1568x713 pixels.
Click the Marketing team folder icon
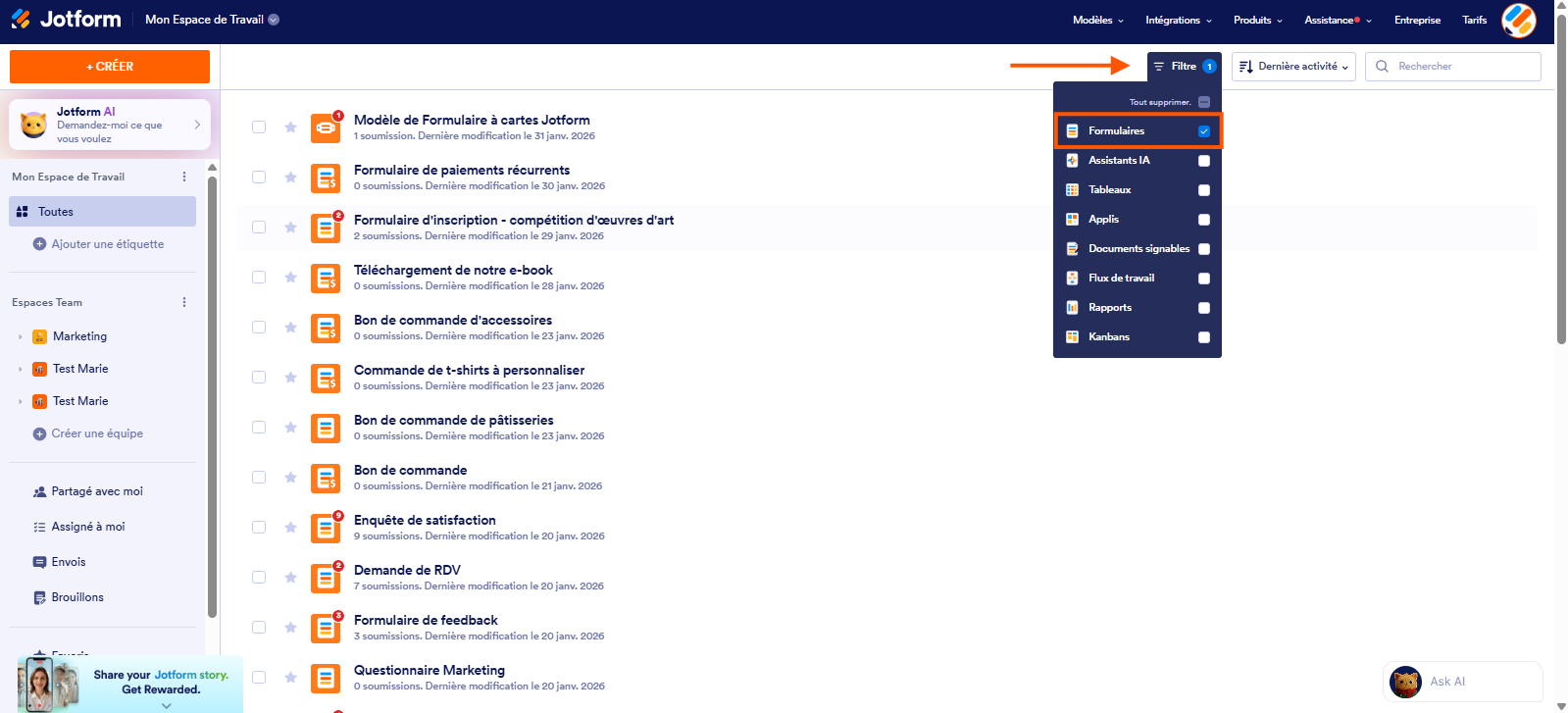pos(39,336)
